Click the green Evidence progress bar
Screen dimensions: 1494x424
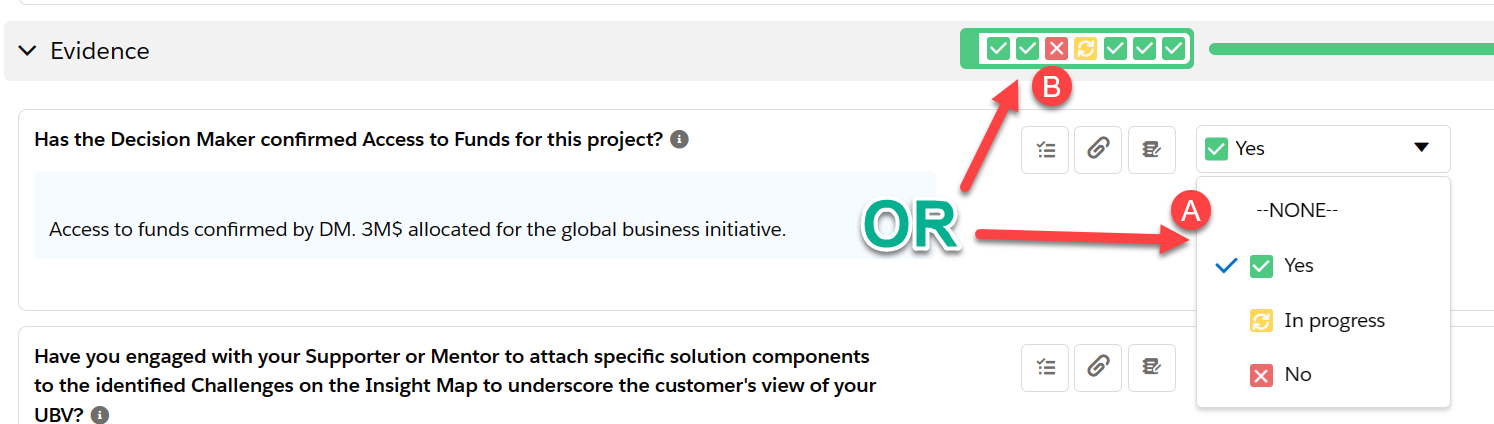pos(1351,48)
